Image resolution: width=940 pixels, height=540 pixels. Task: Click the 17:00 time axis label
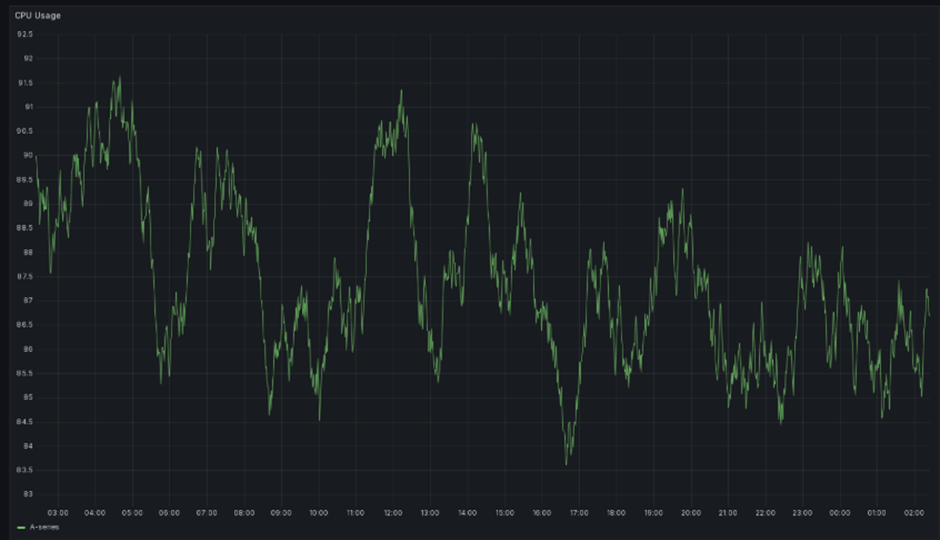[x=579, y=513]
